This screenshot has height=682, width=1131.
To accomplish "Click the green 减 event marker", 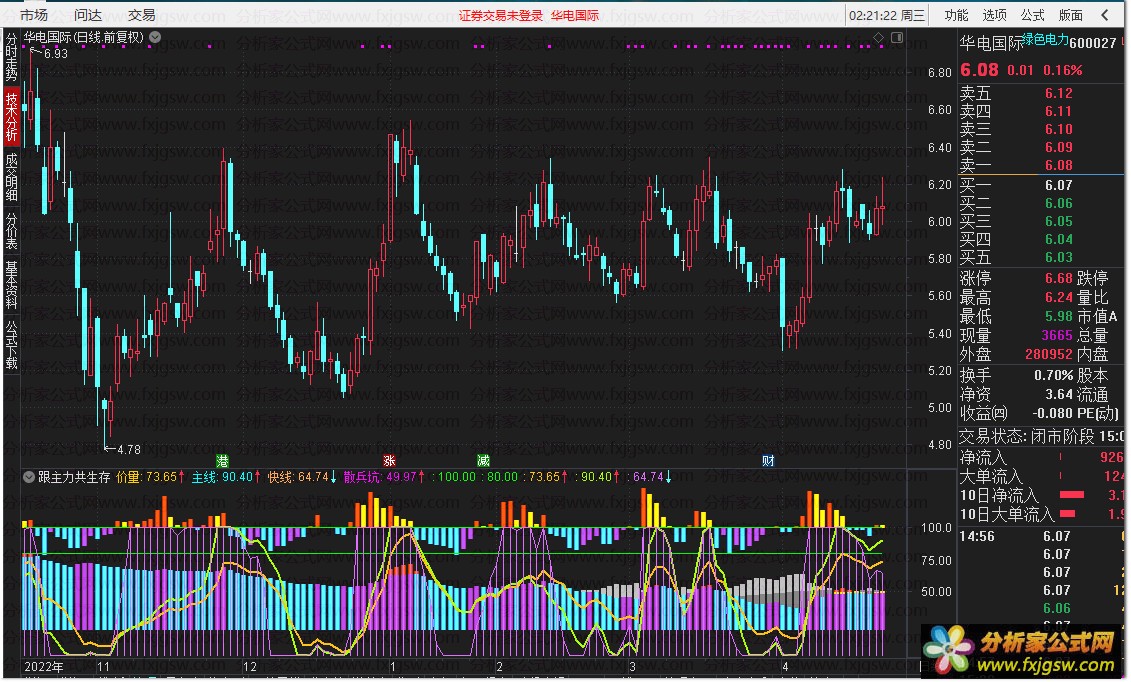I will 483,461.
